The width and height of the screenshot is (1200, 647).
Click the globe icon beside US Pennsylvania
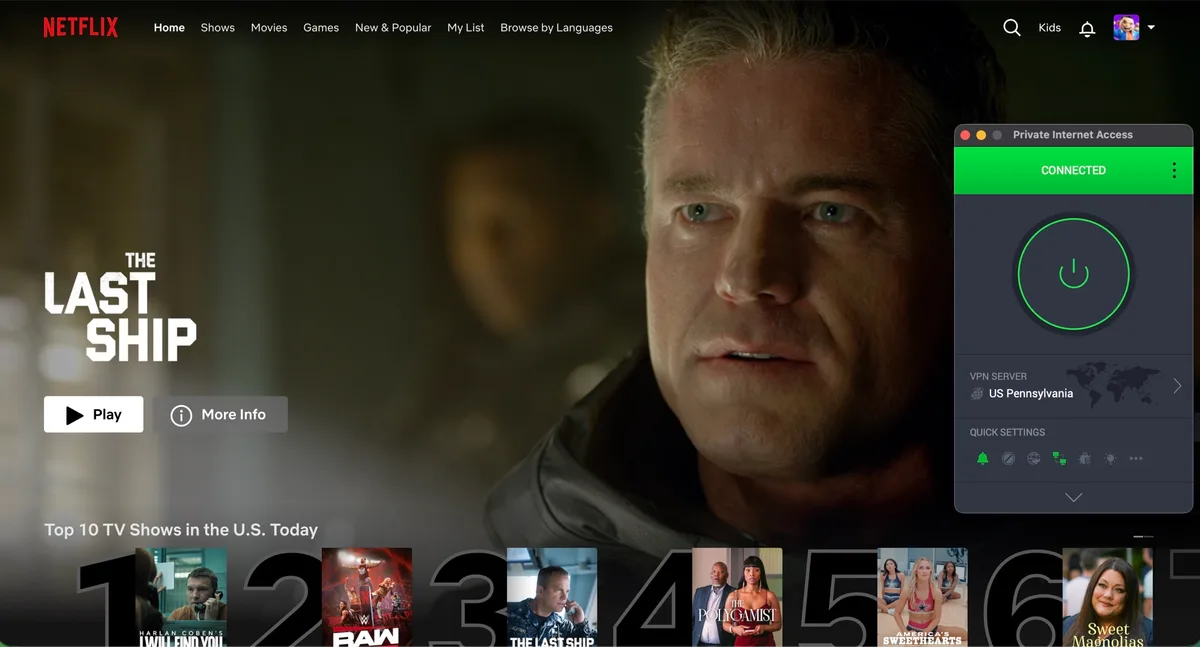click(x=977, y=394)
